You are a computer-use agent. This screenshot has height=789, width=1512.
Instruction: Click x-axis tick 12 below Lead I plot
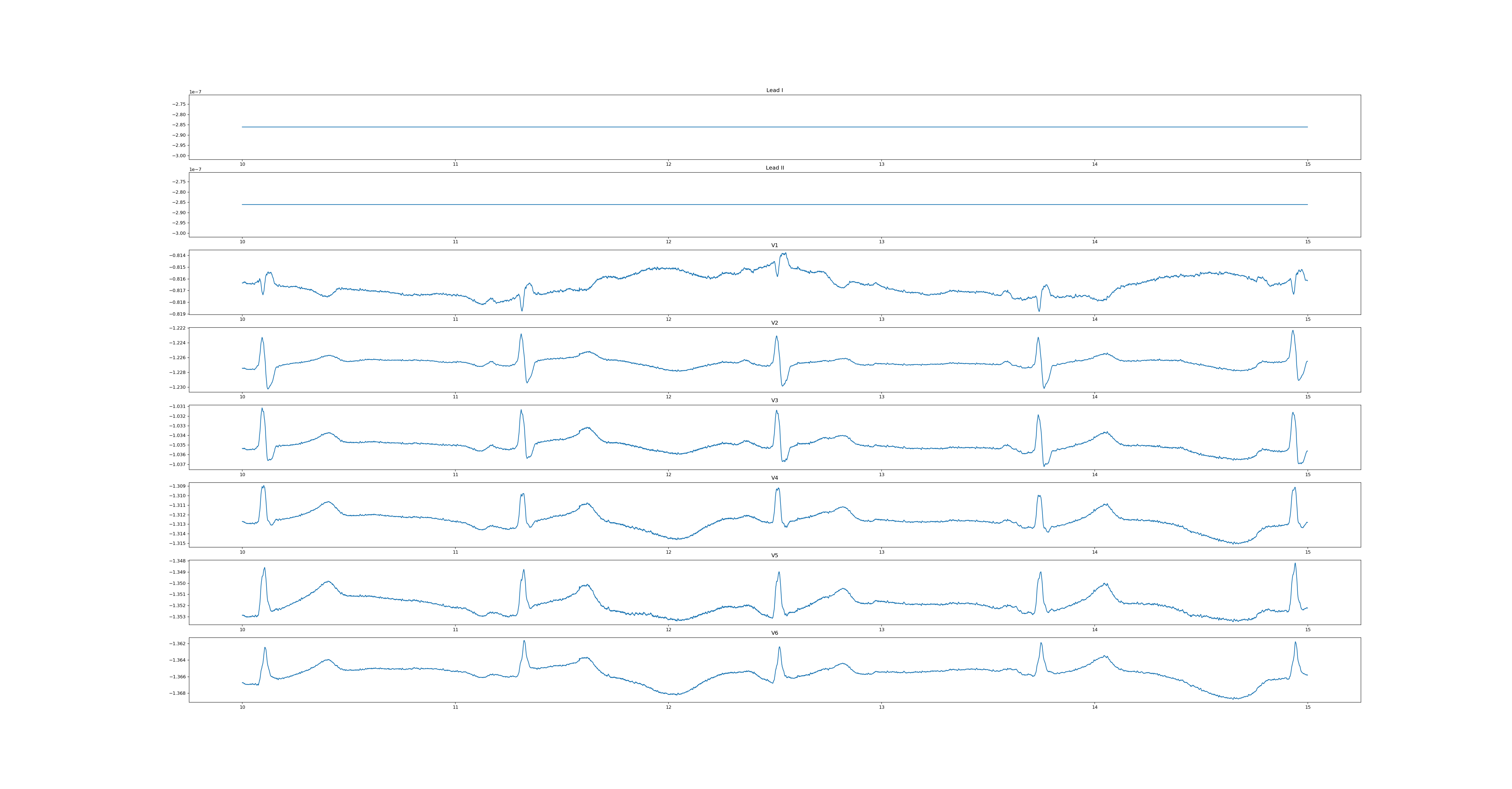669,164
